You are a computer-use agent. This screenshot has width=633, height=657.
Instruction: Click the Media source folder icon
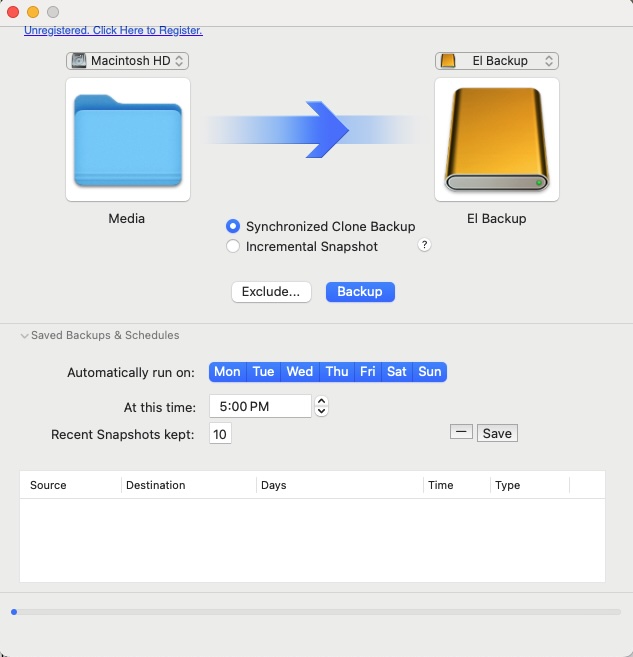pyautogui.click(x=128, y=140)
